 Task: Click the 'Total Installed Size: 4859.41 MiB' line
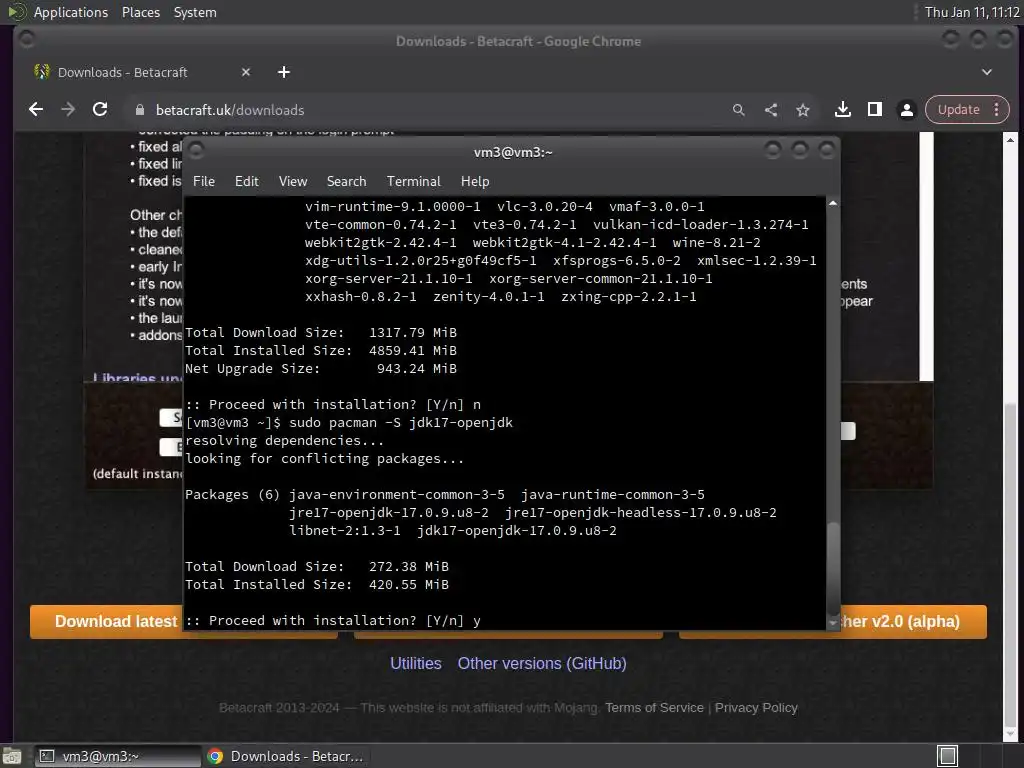coord(321,351)
